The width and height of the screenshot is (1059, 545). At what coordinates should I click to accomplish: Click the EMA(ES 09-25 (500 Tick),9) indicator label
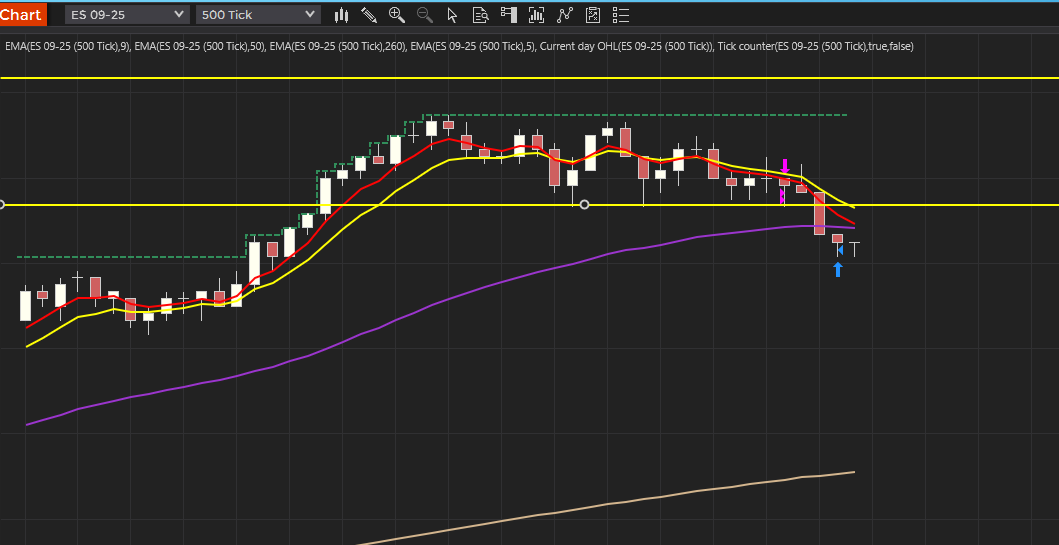68,46
